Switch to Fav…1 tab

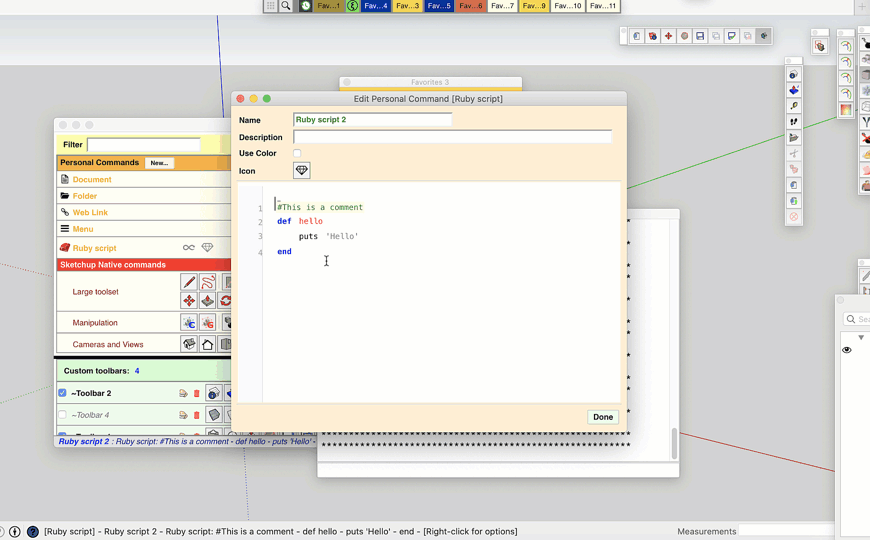point(328,6)
